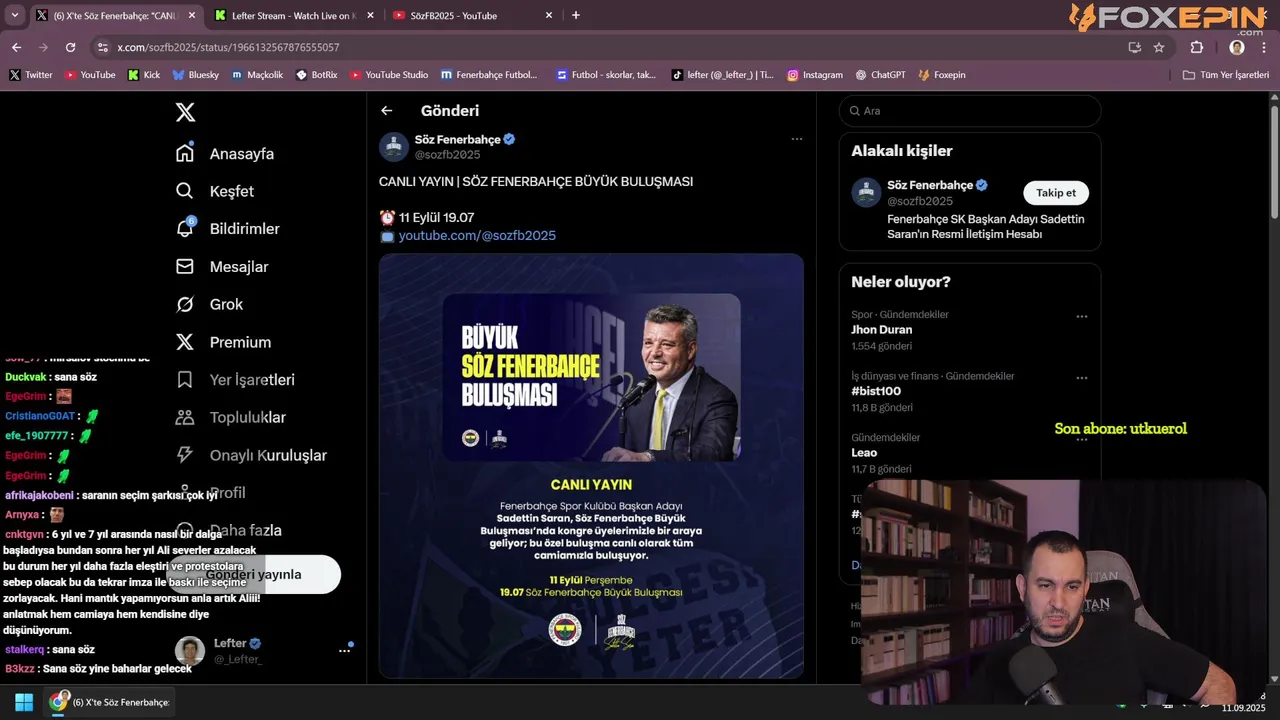
Task: Click Söz Fenerbahçe post author avatar
Action: pos(394,146)
